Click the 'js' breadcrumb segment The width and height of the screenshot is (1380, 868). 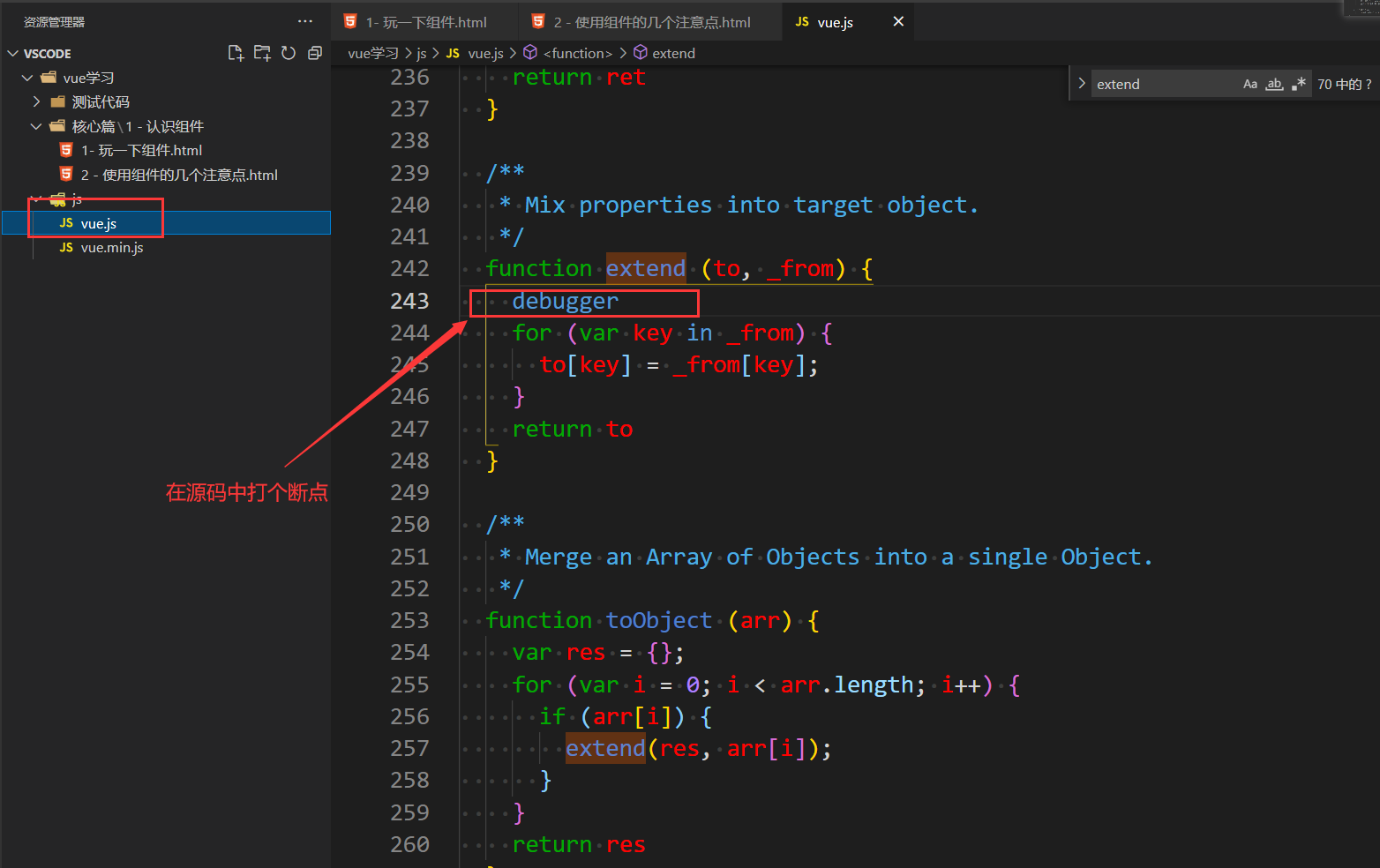pos(422,53)
